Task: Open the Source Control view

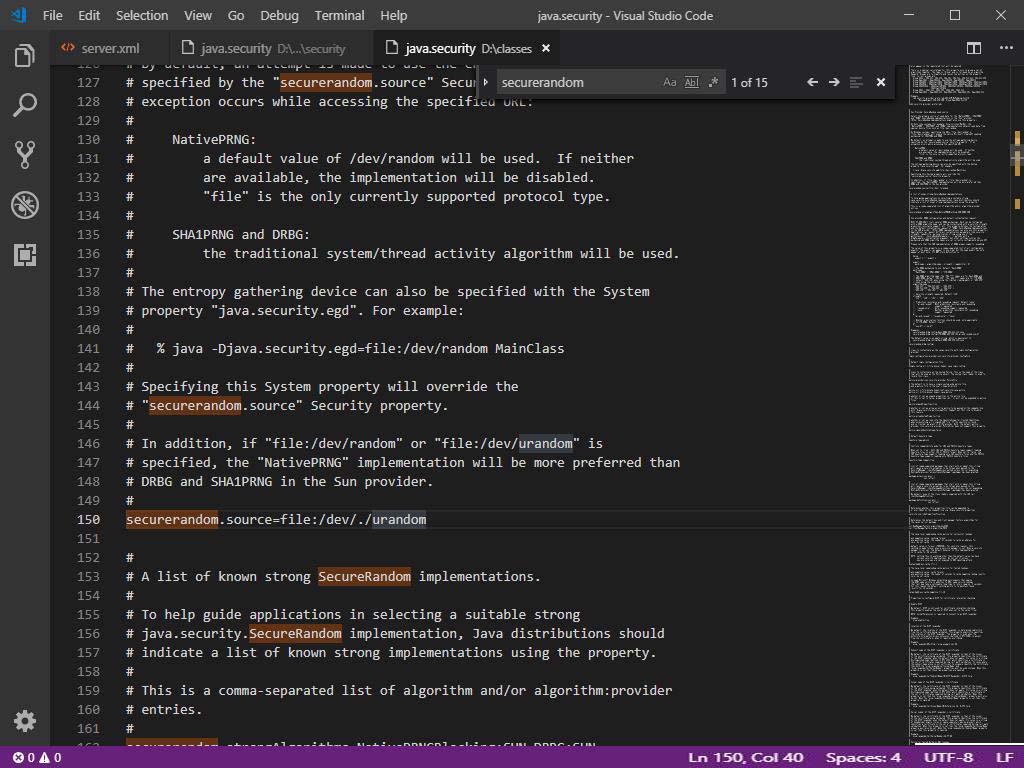Action: coord(25,154)
